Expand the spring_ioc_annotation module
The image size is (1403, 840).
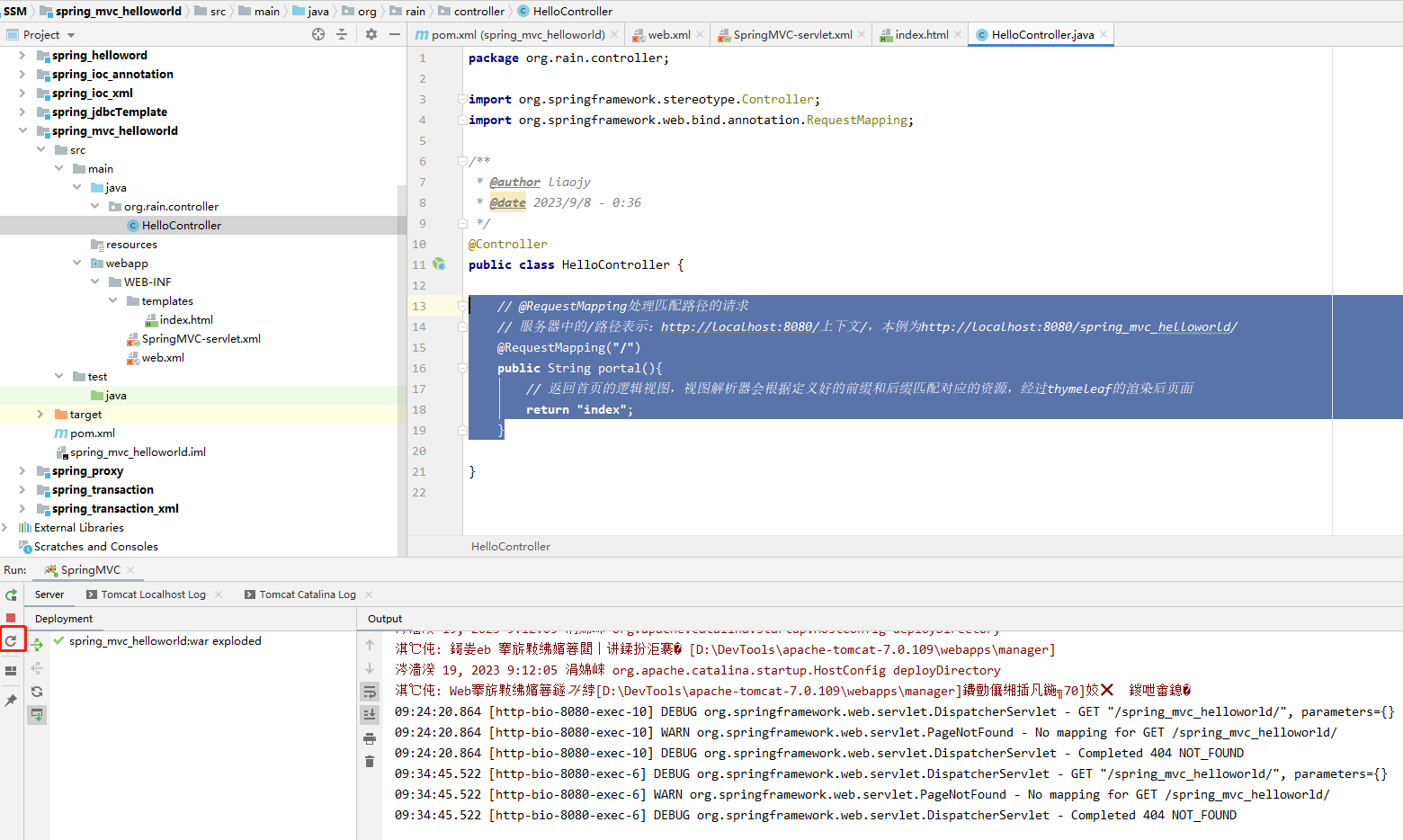pyautogui.click(x=22, y=74)
